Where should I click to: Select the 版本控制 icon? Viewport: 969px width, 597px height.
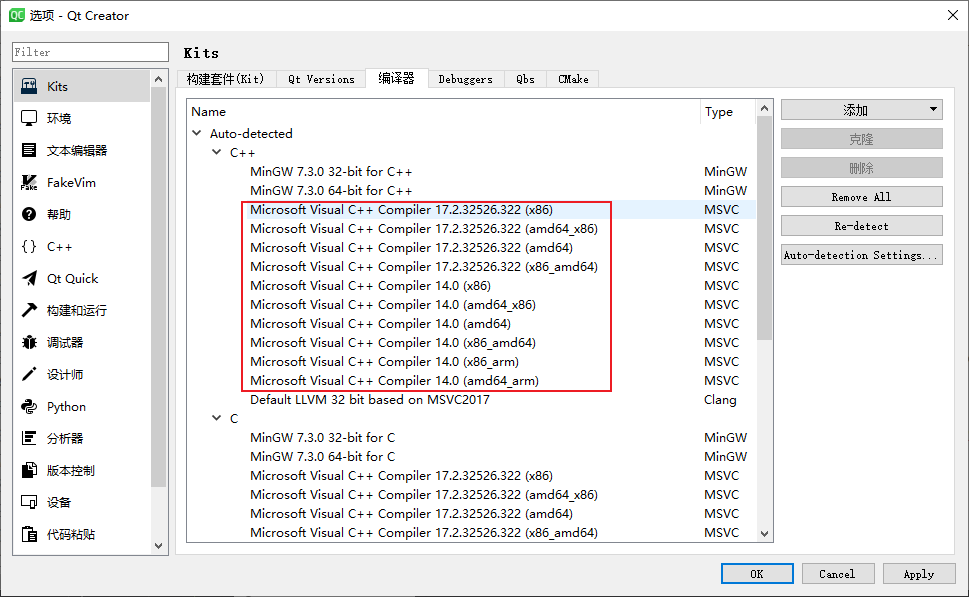29,470
